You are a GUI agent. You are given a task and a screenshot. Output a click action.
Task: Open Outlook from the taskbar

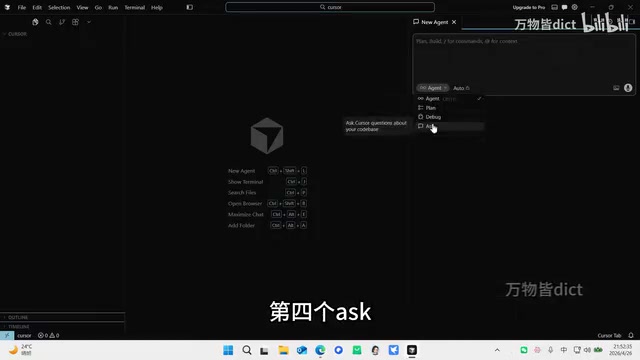(302, 350)
